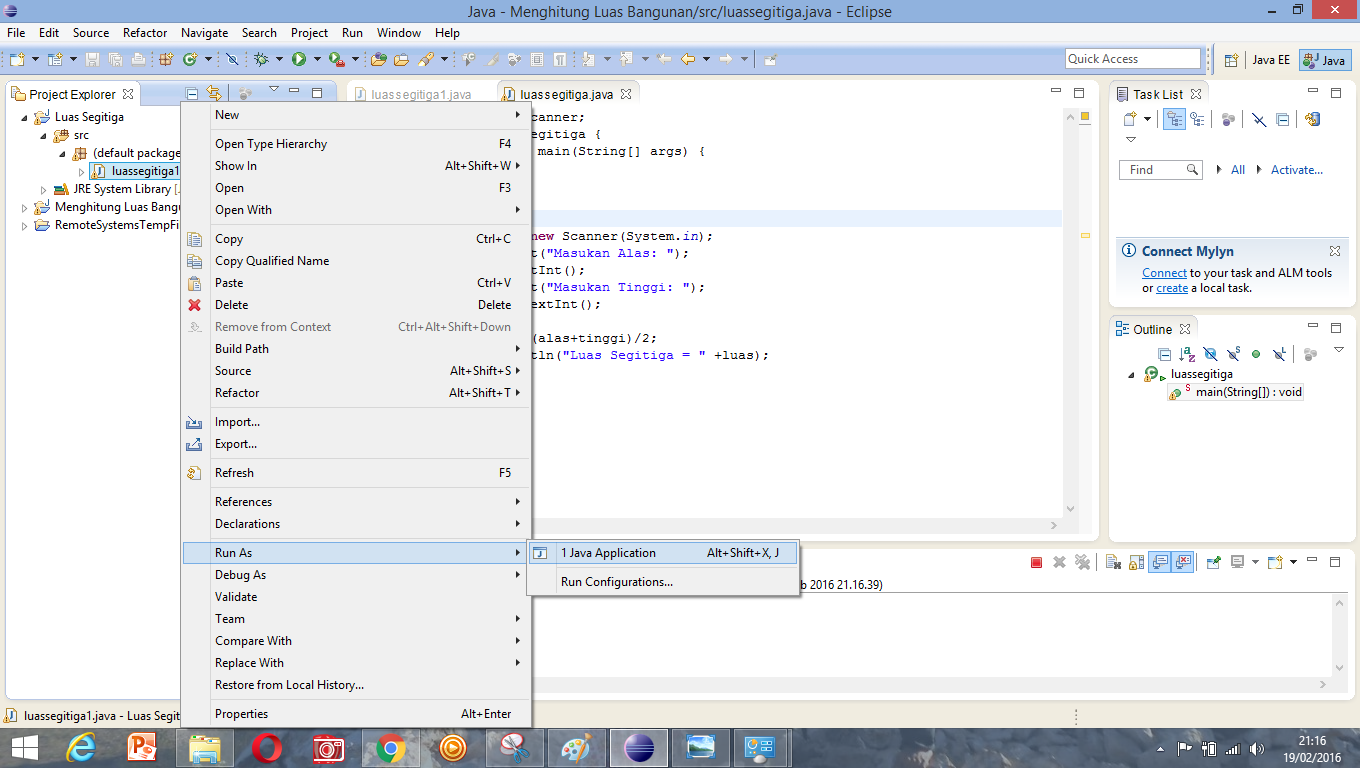
Task: Click the Quick Access search field
Action: click(x=1133, y=59)
